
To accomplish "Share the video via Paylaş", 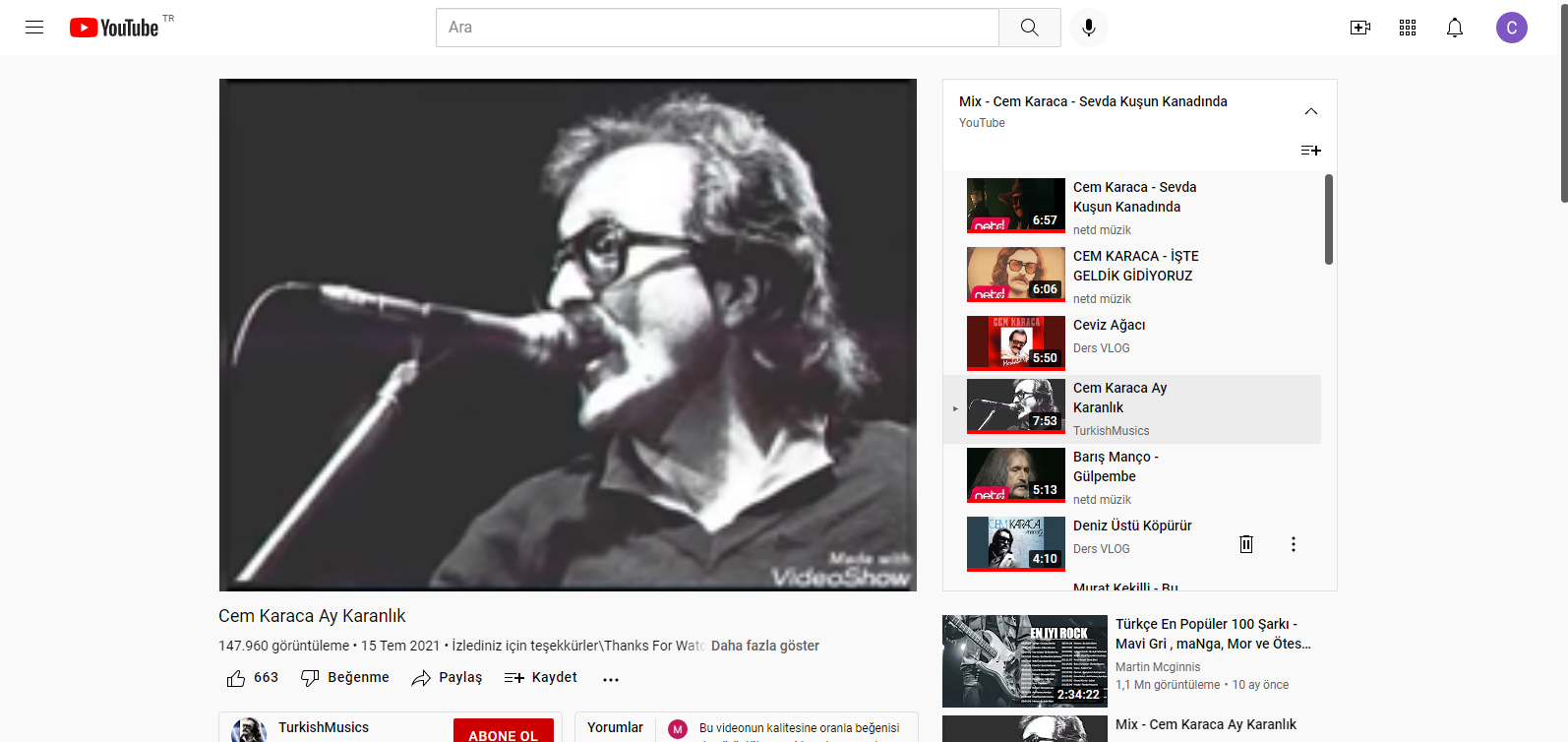I will point(447,678).
